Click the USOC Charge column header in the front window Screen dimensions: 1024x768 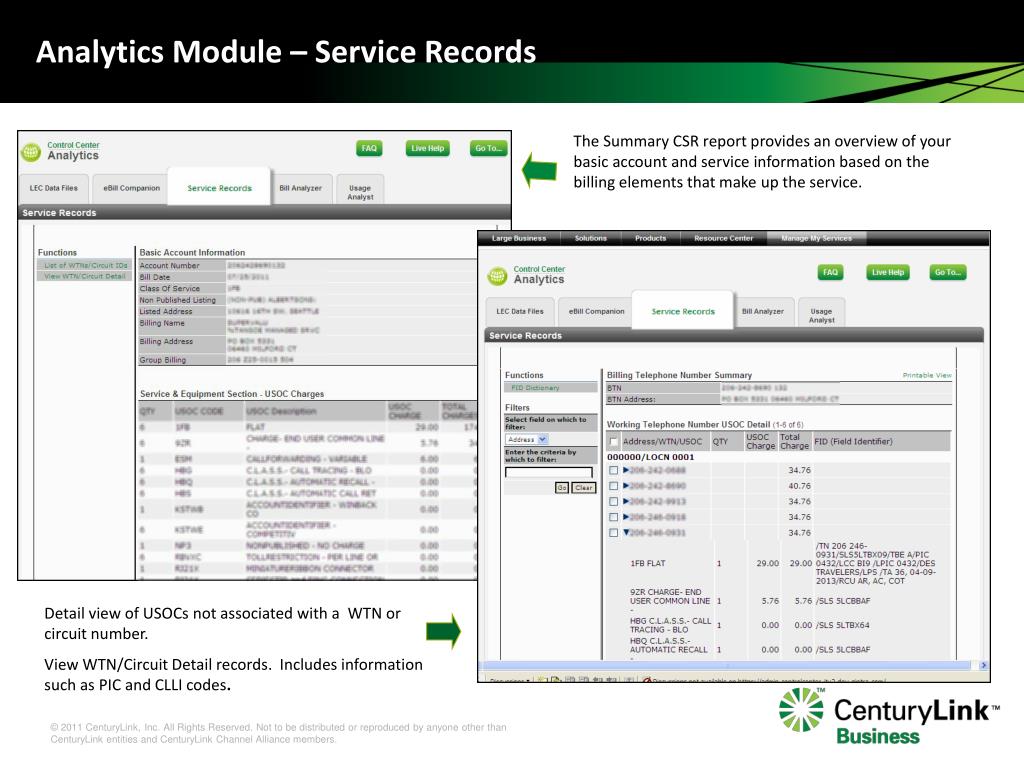point(760,441)
